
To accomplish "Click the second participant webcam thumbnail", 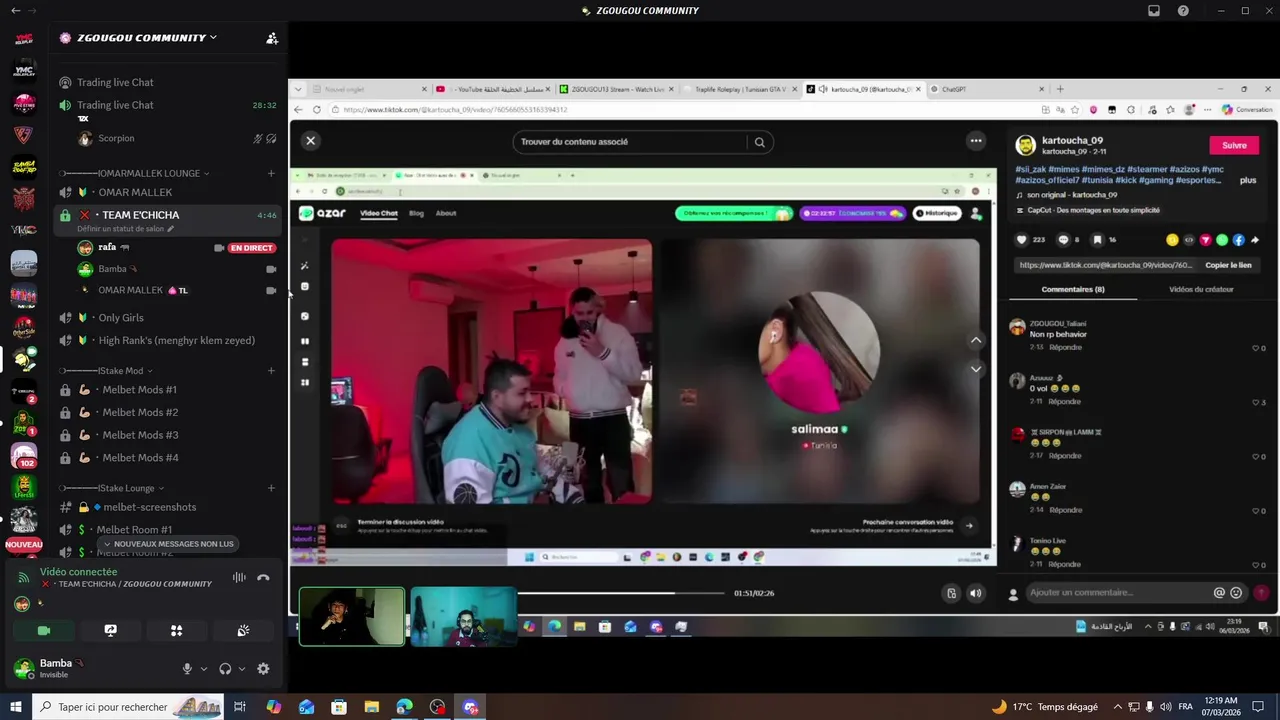I will [464, 617].
